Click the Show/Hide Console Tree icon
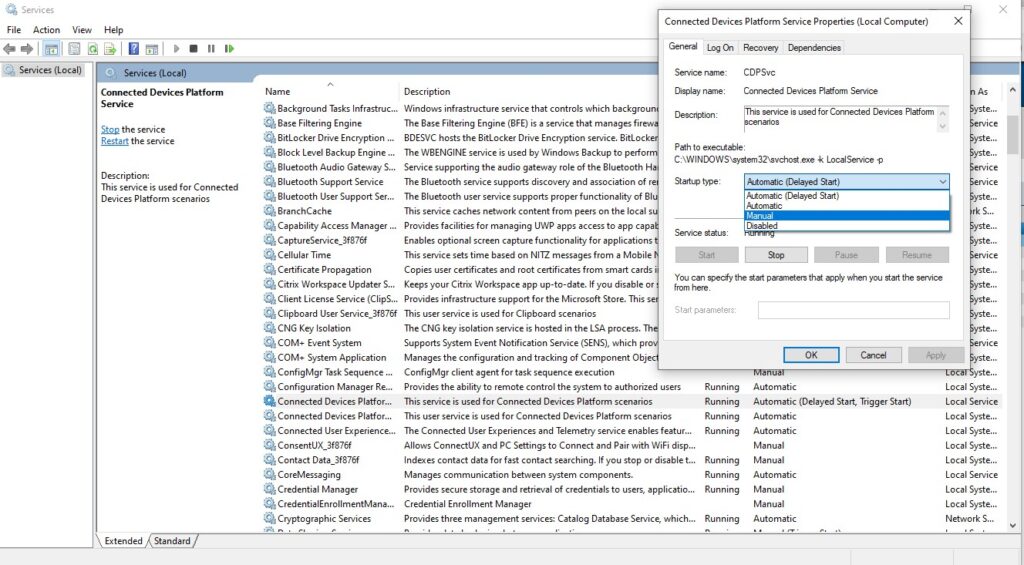The height and width of the screenshot is (565, 1024). [50, 48]
